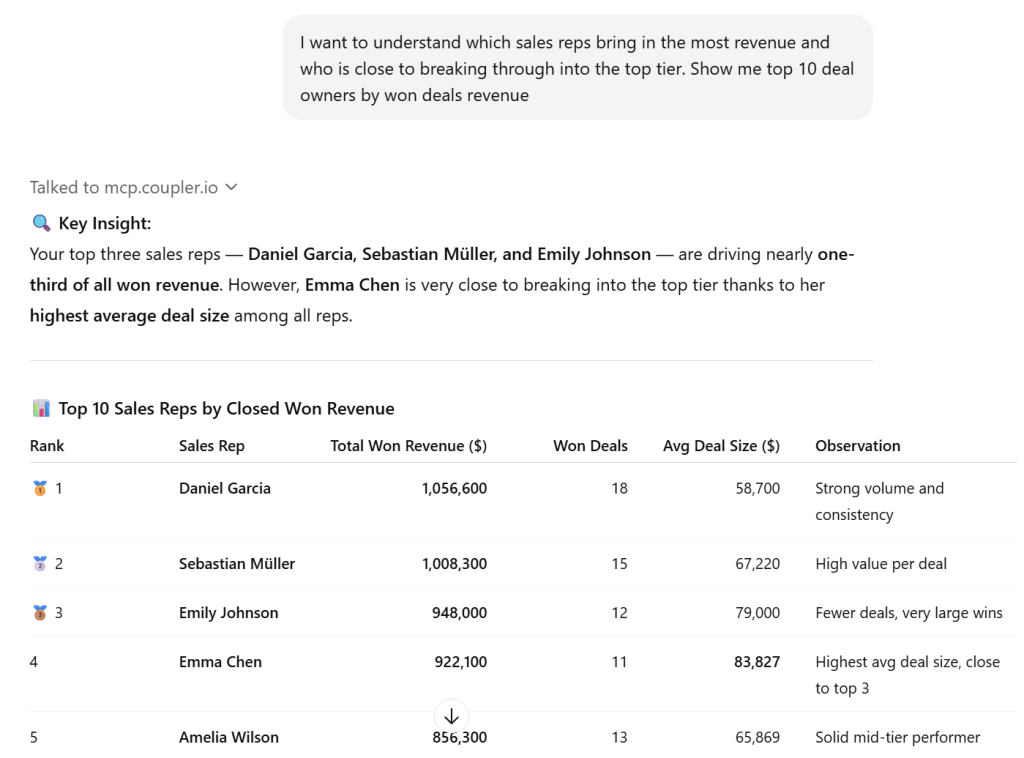The height and width of the screenshot is (758, 1024).
Task: Click the bold 83,827 average deal size value
Action: tap(756, 662)
